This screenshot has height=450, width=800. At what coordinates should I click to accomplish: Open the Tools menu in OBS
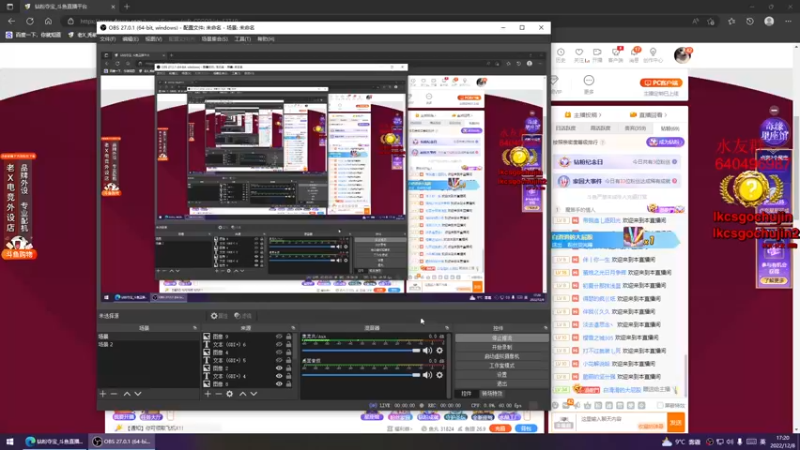[242, 39]
